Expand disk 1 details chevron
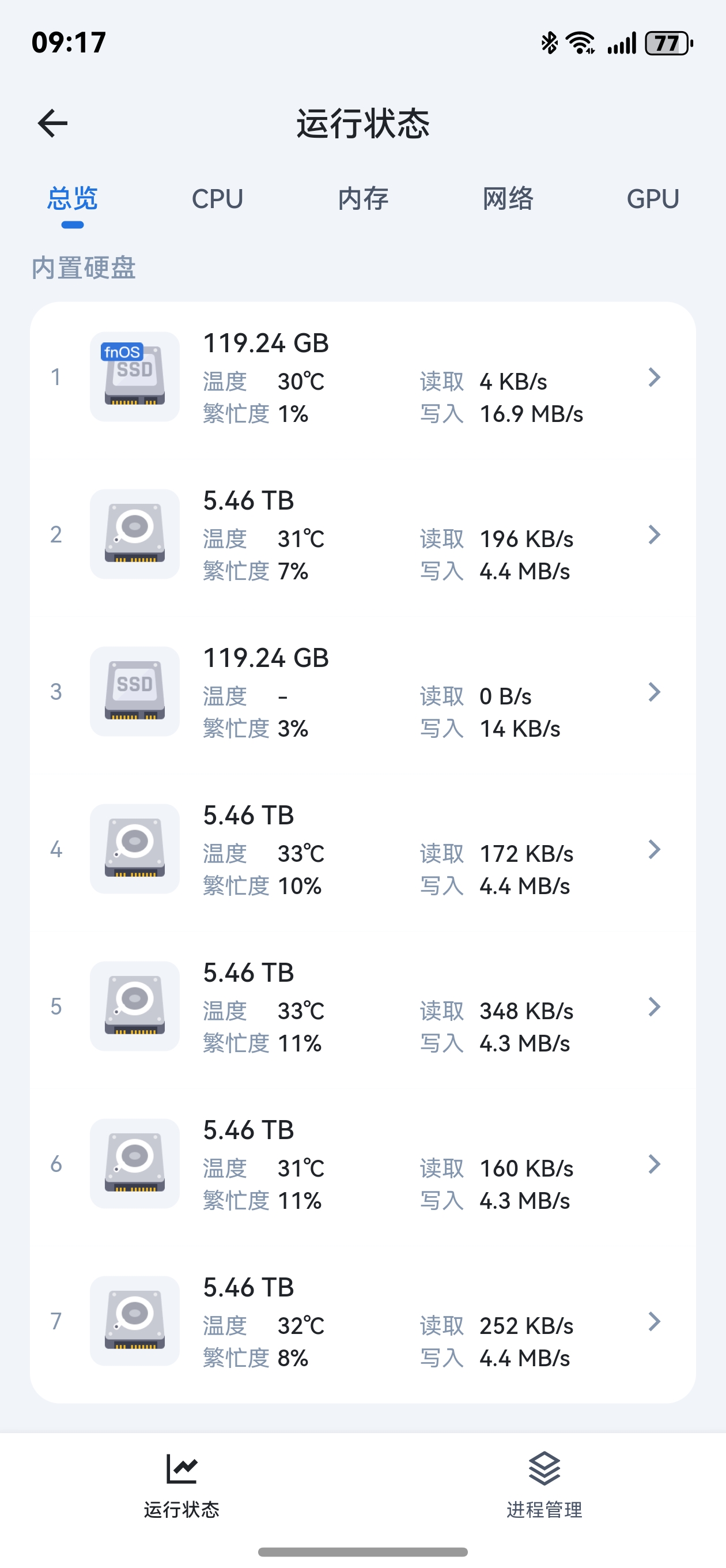 [654, 378]
